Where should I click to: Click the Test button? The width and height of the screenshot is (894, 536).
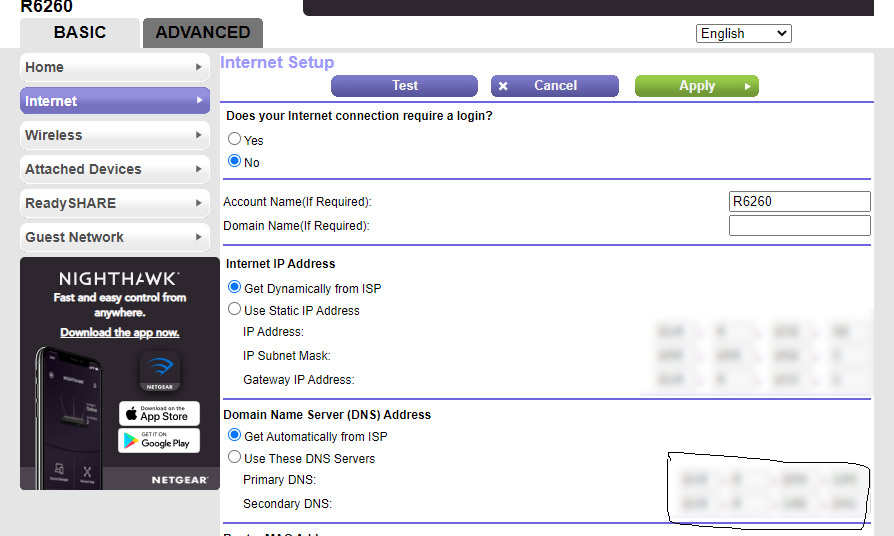click(x=404, y=86)
